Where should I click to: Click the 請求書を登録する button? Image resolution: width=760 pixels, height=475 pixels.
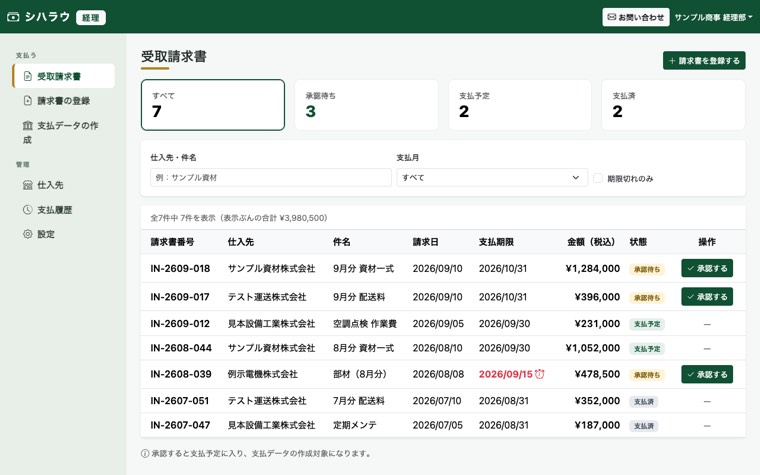(x=704, y=61)
